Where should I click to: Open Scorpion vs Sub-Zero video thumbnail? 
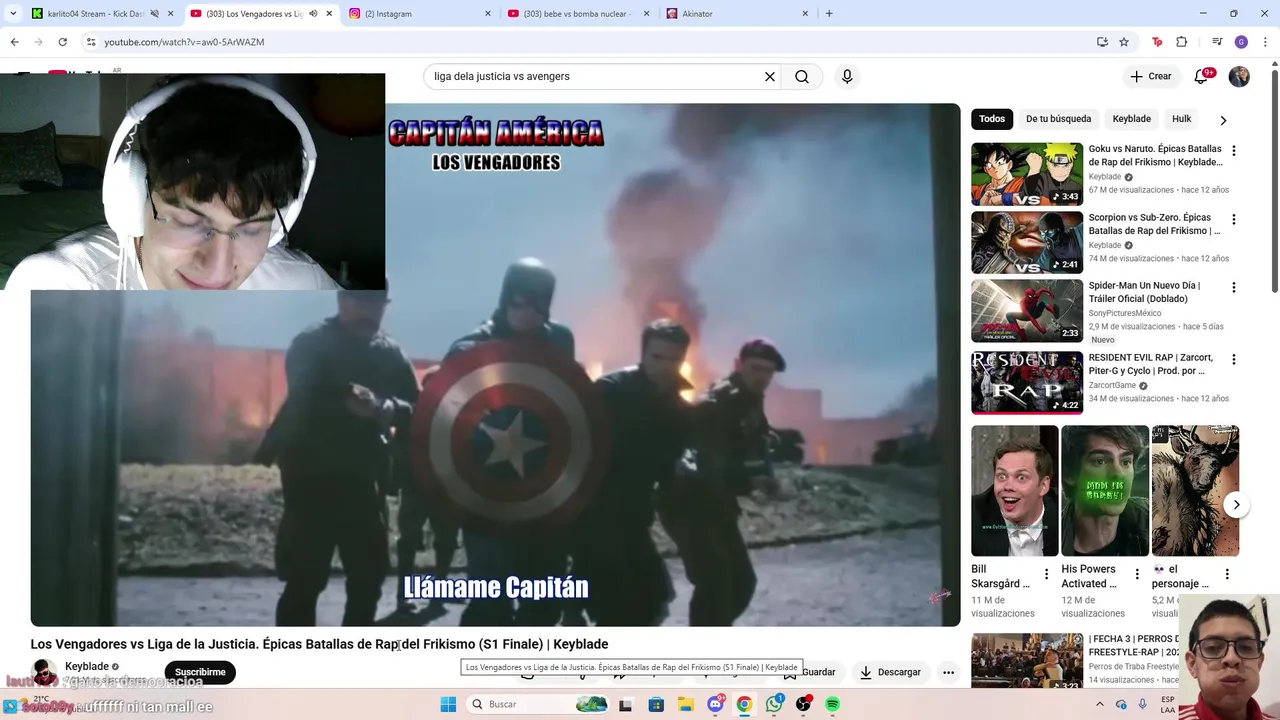point(1027,242)
